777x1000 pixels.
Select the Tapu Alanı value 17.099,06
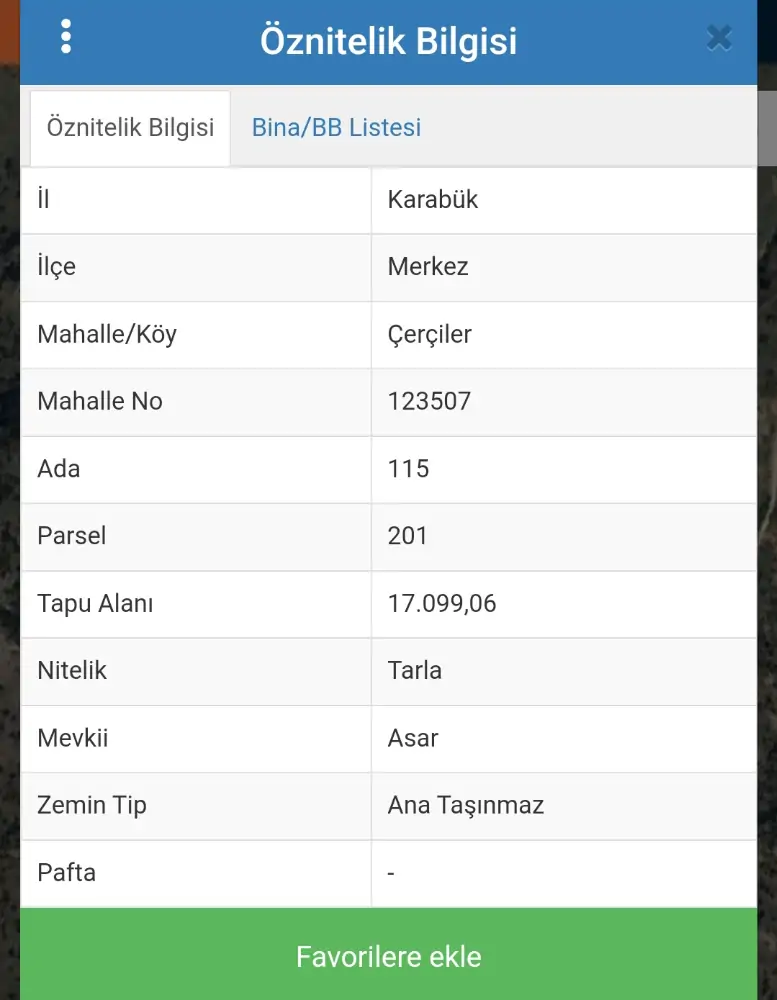[442, 604]
